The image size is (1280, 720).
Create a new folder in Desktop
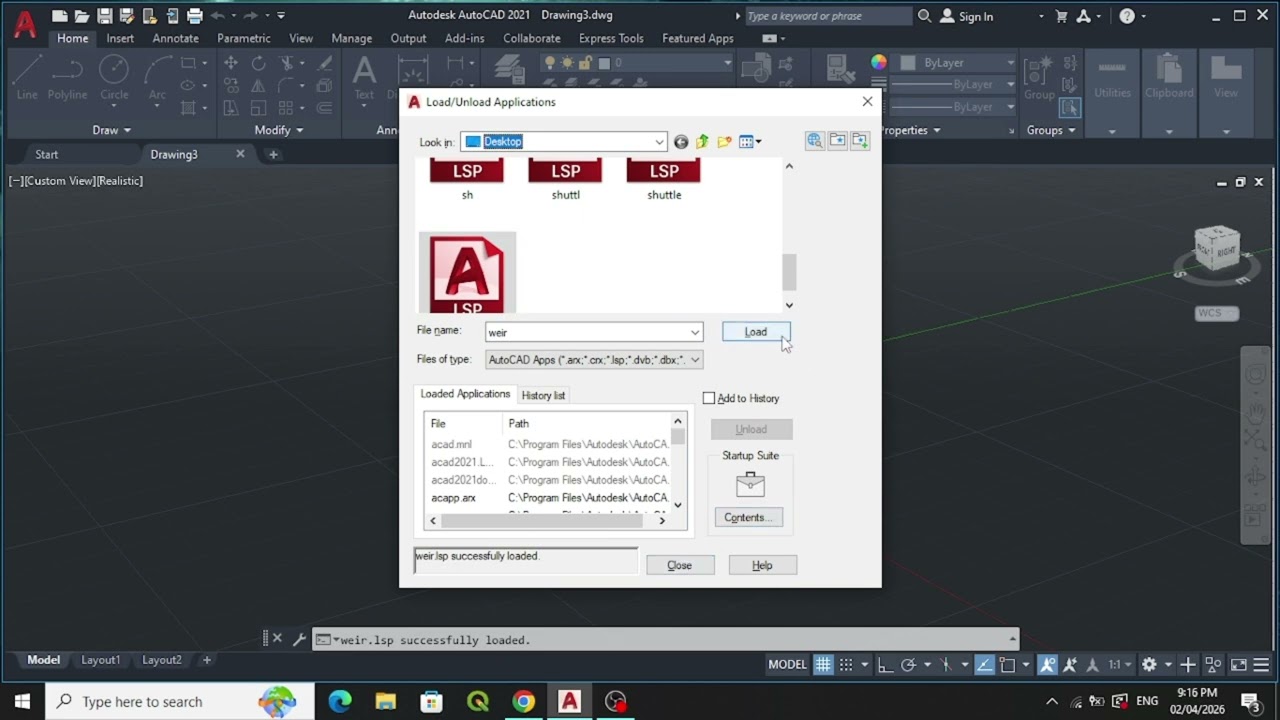click(x=724, y=142)
